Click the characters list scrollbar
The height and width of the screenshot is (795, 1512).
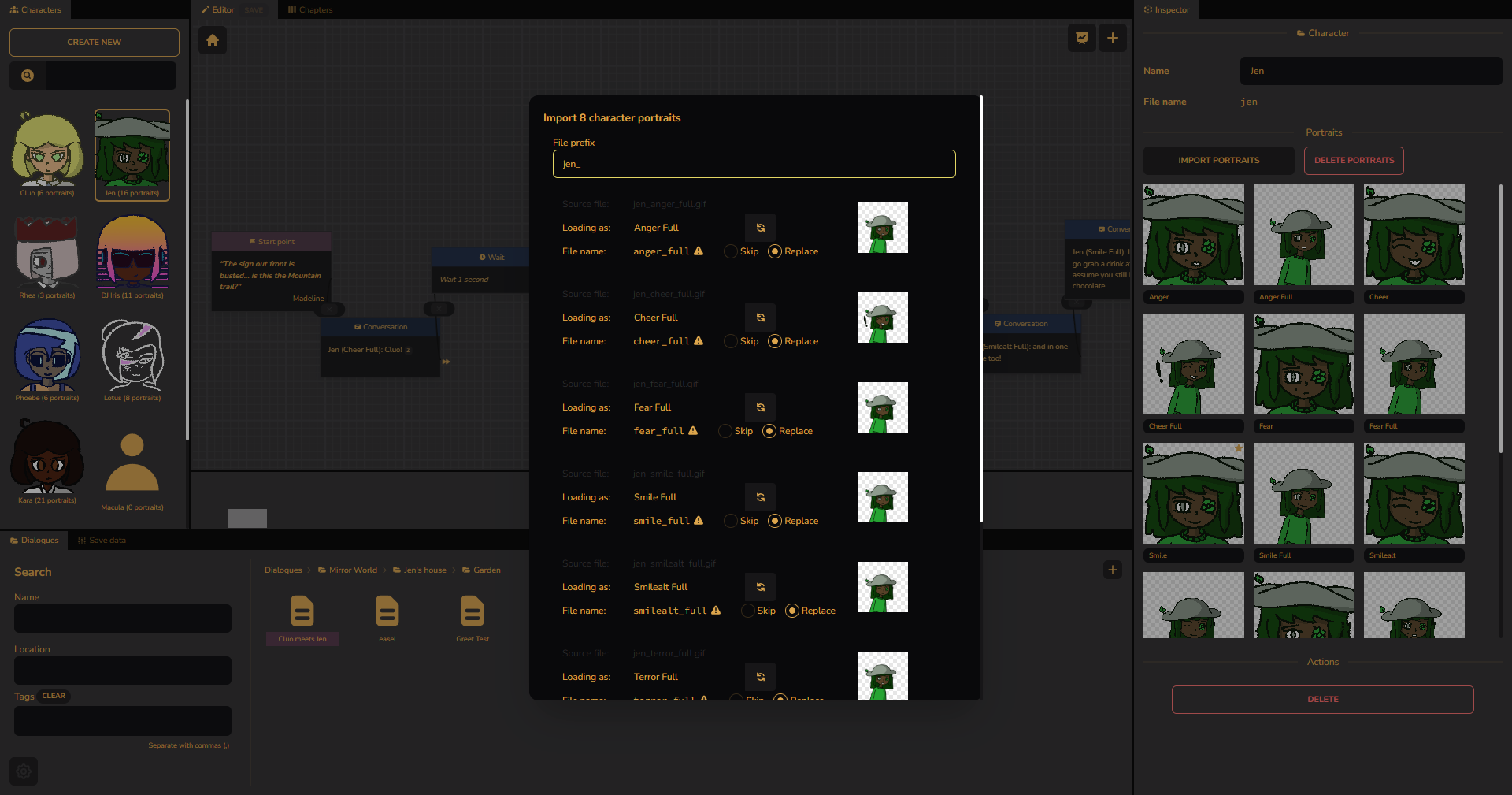pos(187,269)
